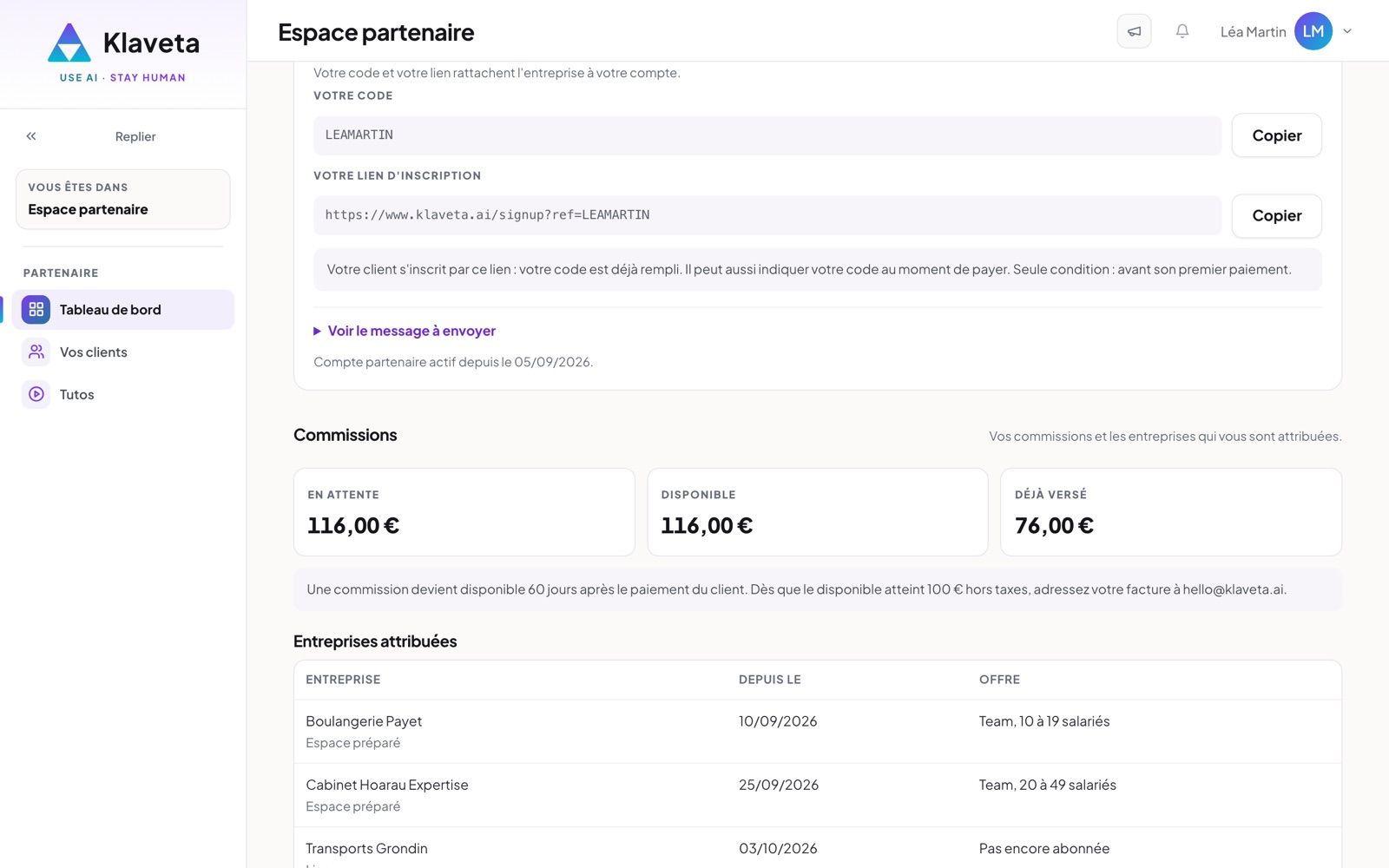Viewport: 1389px width, 868px height.
Task: Select Tableau de bord in sidebar
Action: pyautogui.click(x=123, y=310)
